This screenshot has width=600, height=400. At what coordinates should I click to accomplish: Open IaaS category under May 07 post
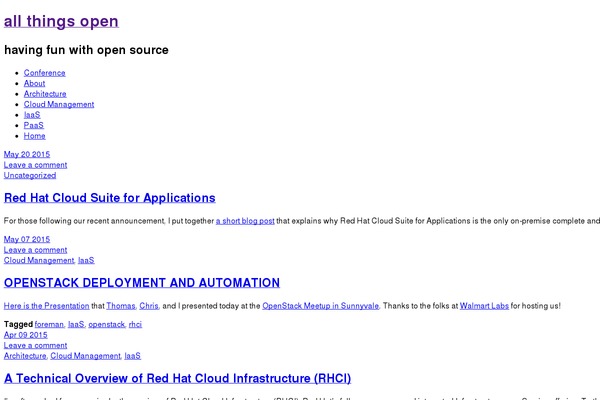click(86, 260)
